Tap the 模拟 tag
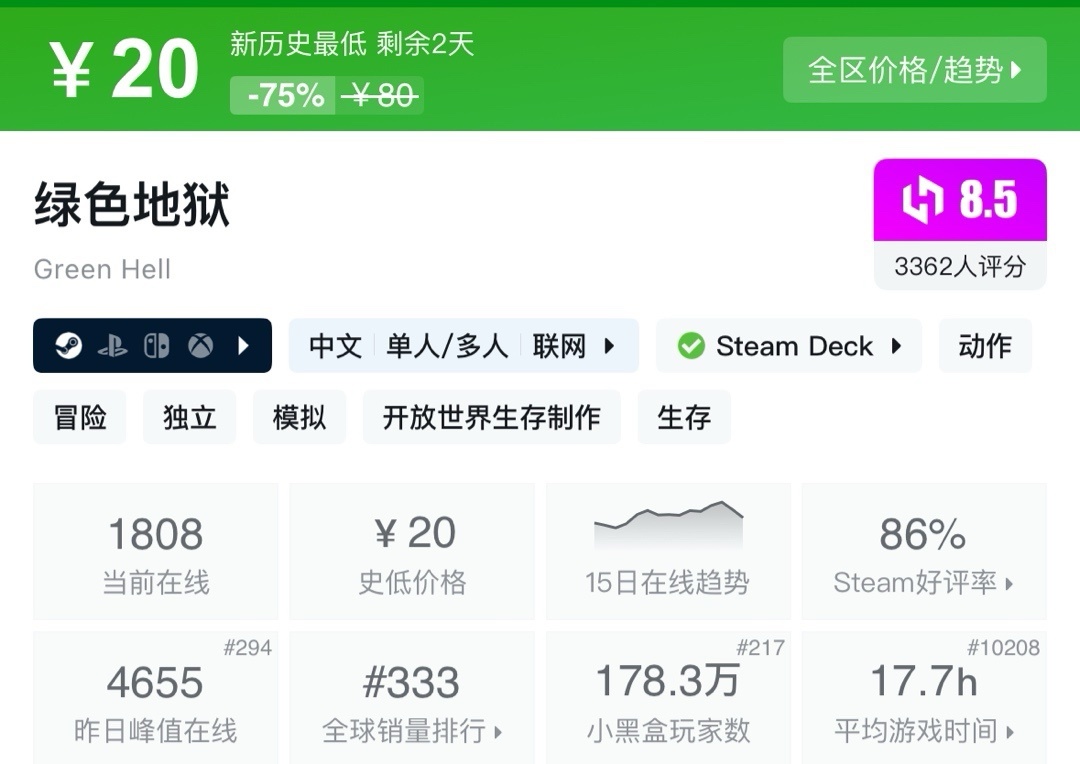This screenshot has width=1080, height=764. pos(300,417)
